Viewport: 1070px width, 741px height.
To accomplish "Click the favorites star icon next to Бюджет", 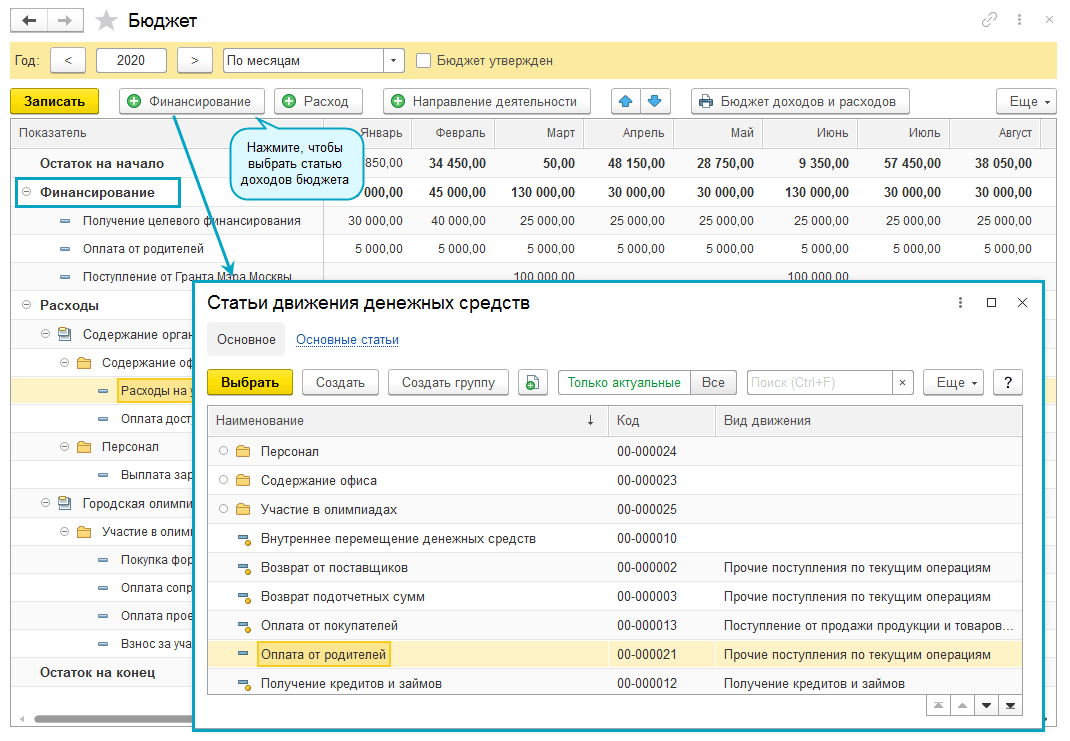I will [x=104, y=21].
